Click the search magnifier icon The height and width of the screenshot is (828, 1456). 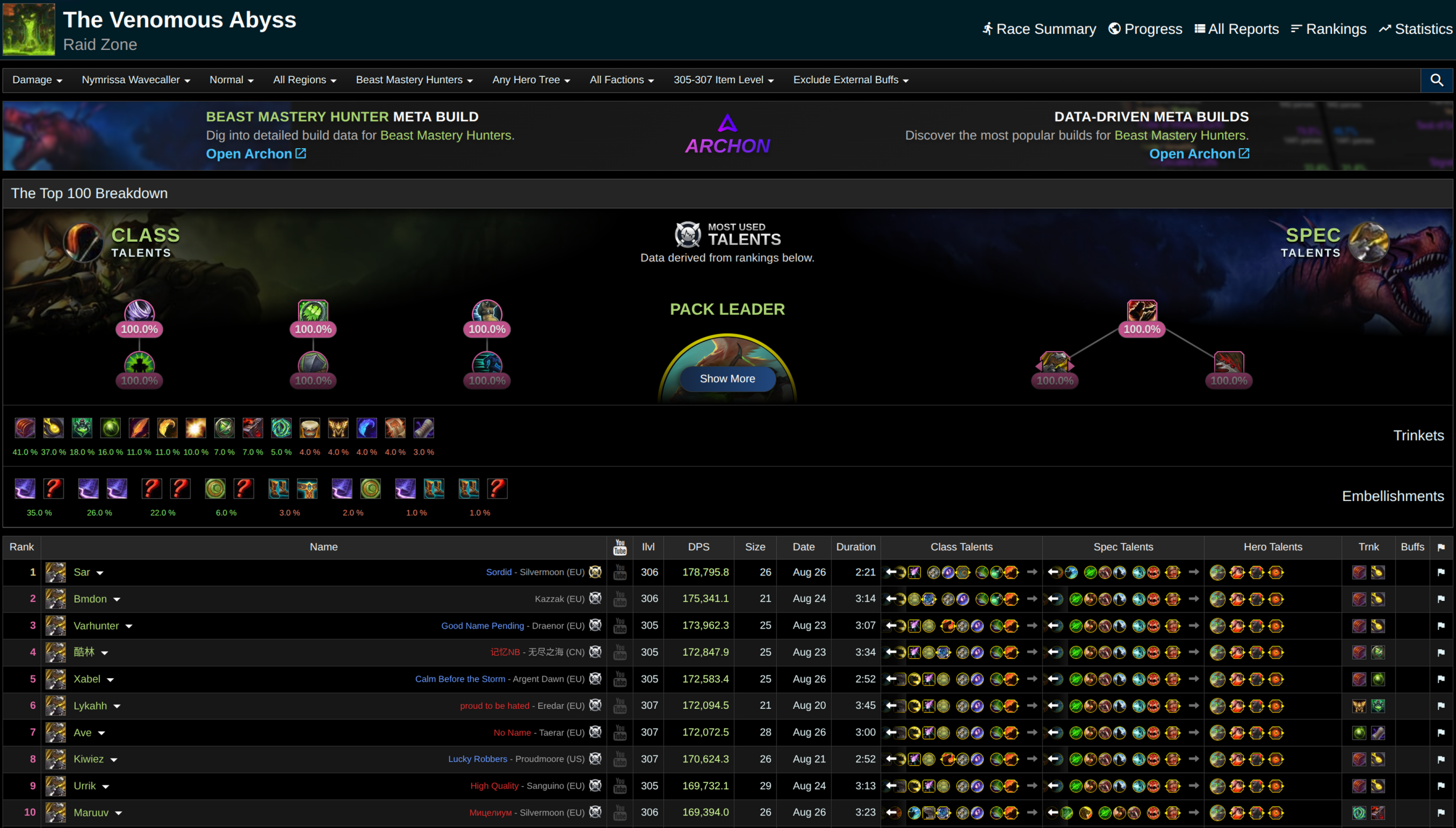[x=1436, y=80]
